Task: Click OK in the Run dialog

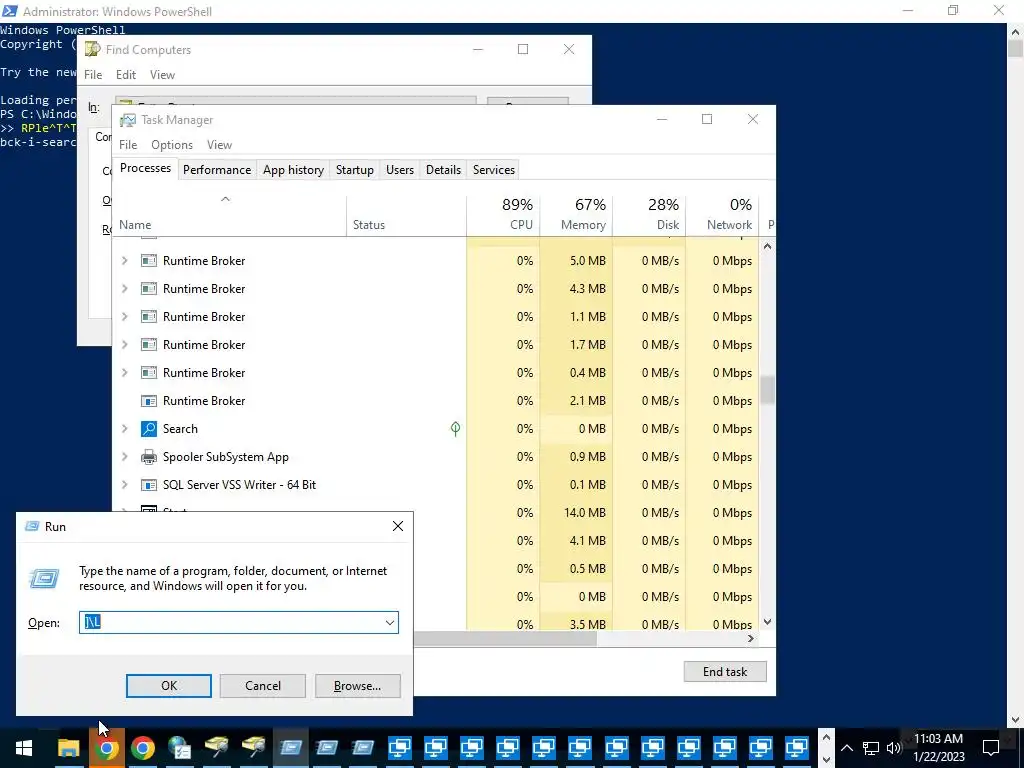Action: click(168, 686)
